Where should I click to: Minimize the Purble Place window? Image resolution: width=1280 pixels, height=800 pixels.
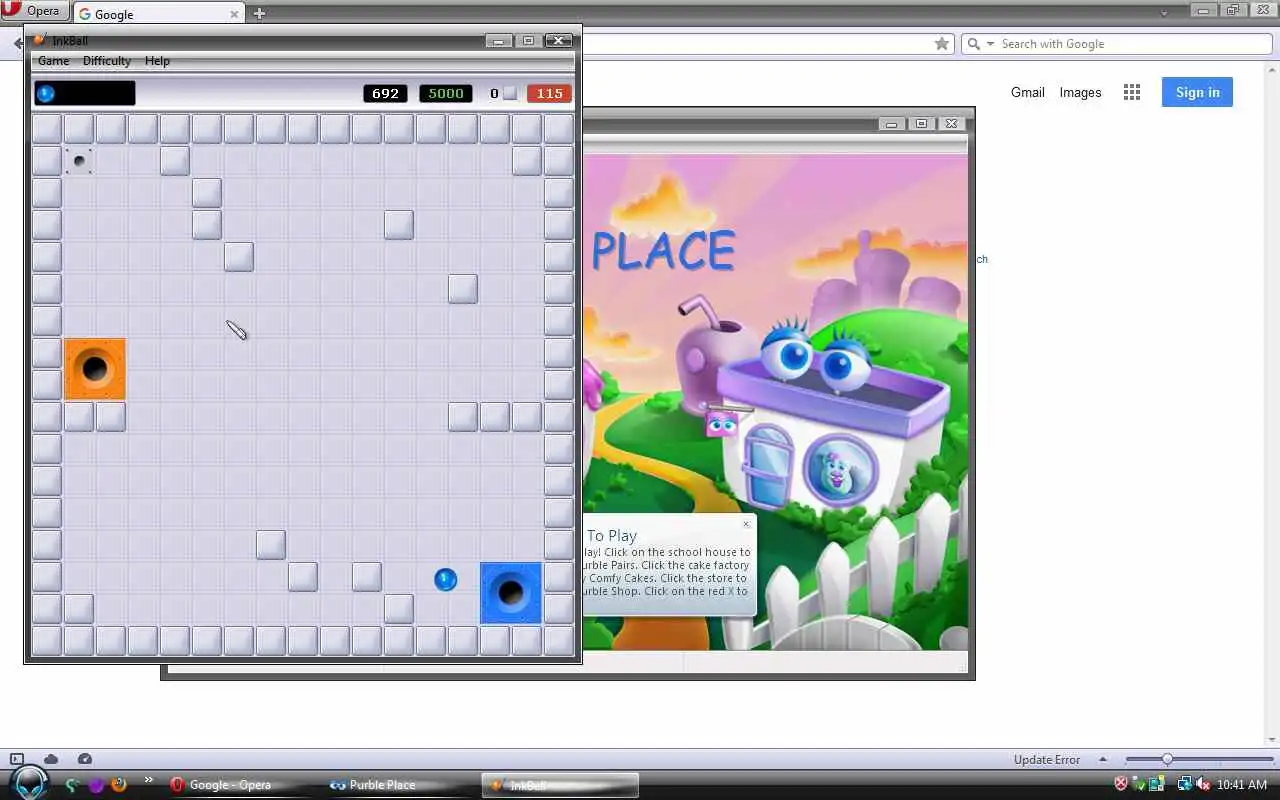[x=890, y=124]
